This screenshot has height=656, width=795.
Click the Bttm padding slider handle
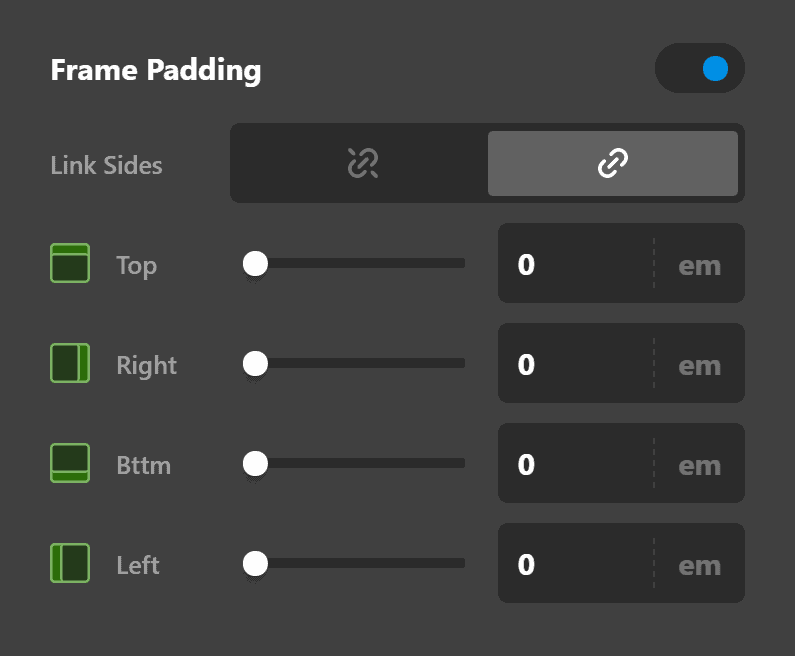[256, 463]
